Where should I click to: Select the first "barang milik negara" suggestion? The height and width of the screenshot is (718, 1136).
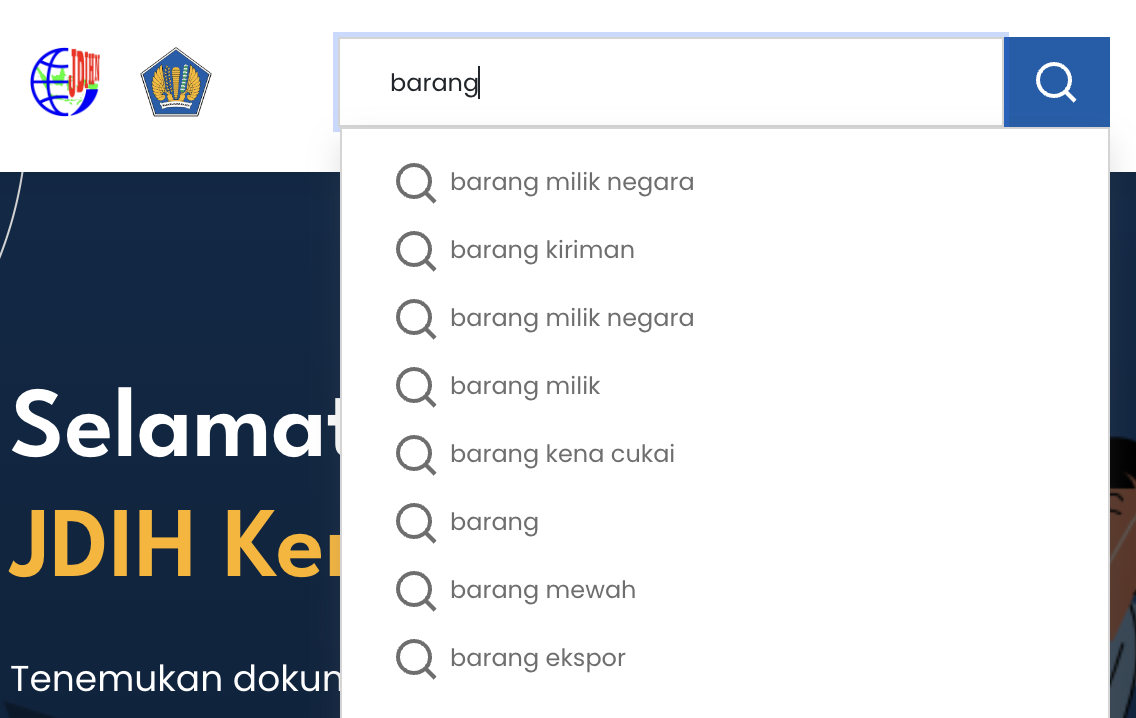pos(572,182)
